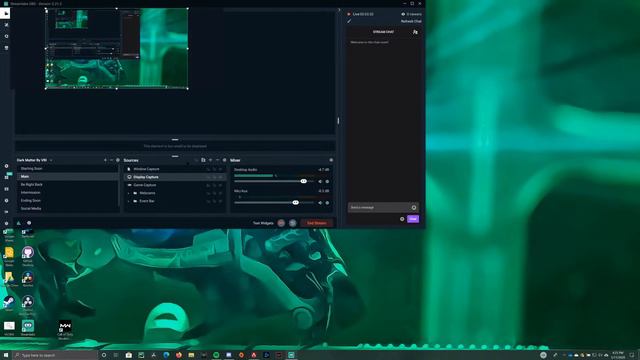Open Microsoft Edge from the taskbar
Viewport: 640px width, 360px height.
click(166, 355)
